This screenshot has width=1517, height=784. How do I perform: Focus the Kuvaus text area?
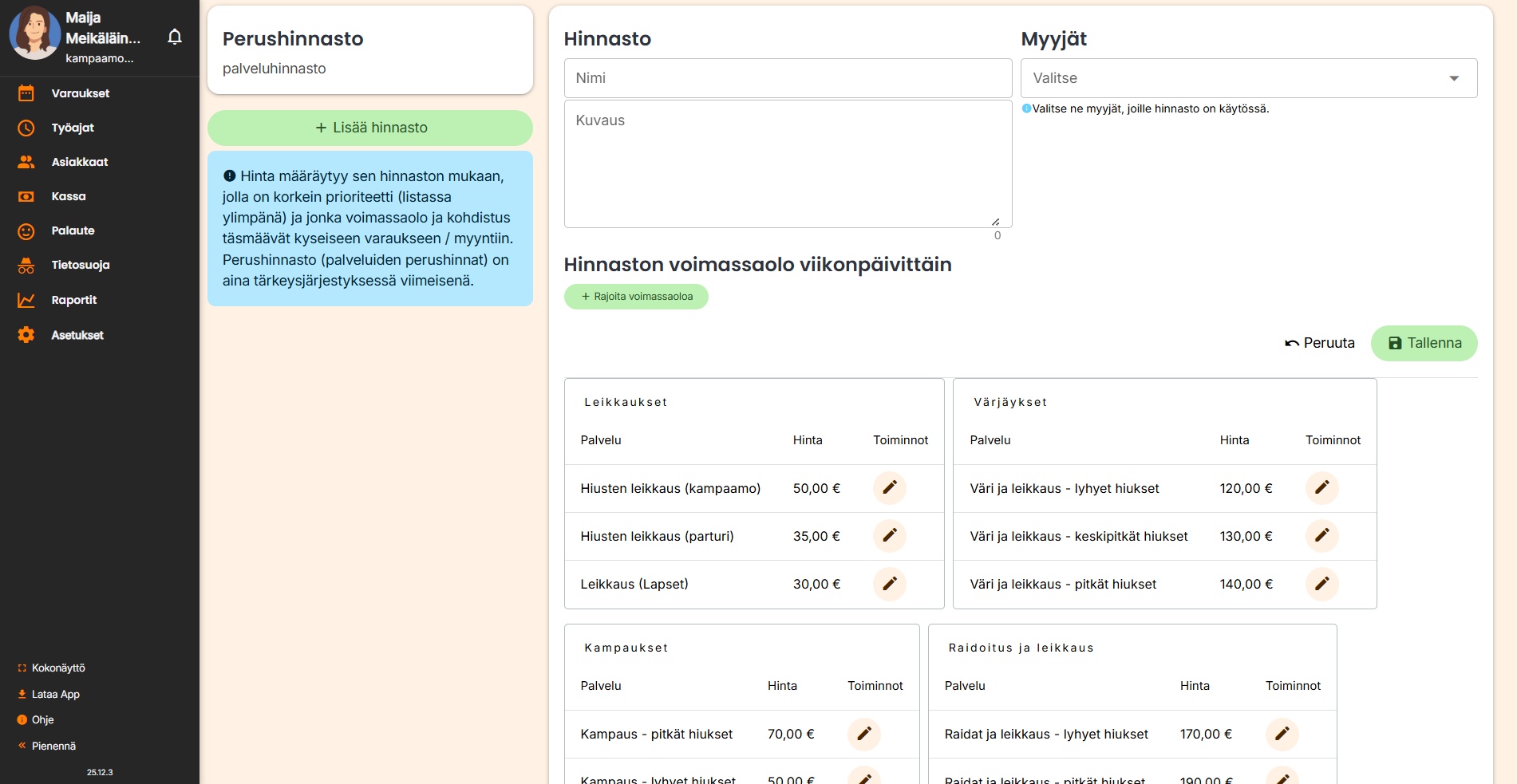(x=788, y=163)
